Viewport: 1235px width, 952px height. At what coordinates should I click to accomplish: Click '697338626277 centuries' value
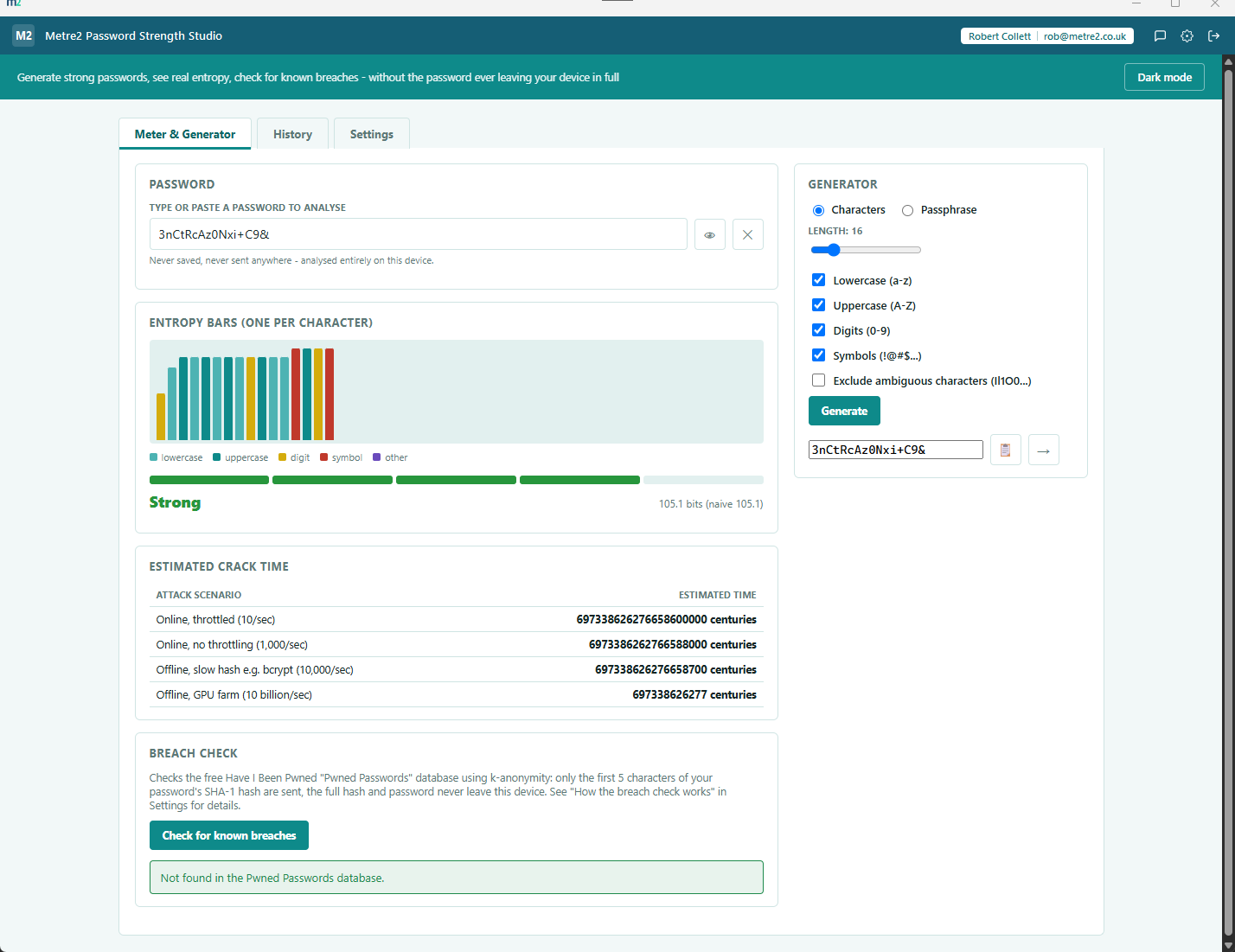(694, 694)
